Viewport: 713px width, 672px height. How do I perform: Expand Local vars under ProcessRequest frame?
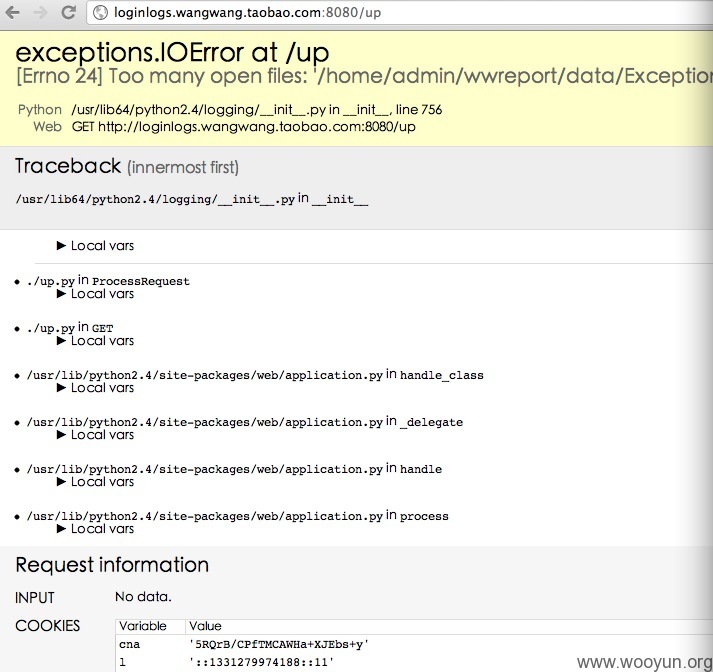95,294
